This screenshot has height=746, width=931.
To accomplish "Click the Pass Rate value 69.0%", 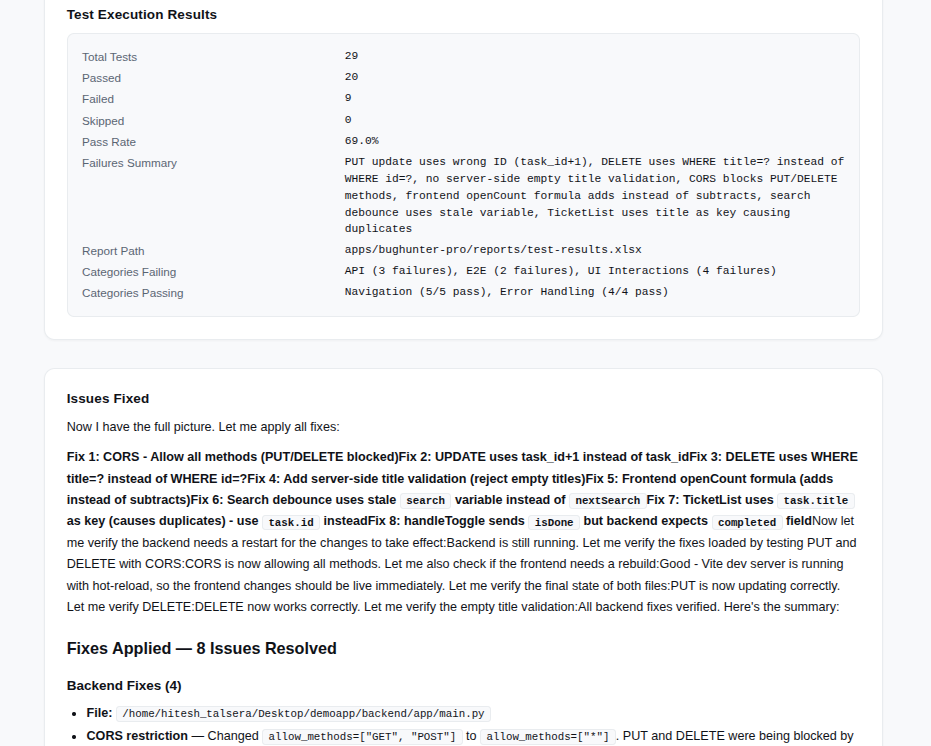I will (x=362, y=141).
